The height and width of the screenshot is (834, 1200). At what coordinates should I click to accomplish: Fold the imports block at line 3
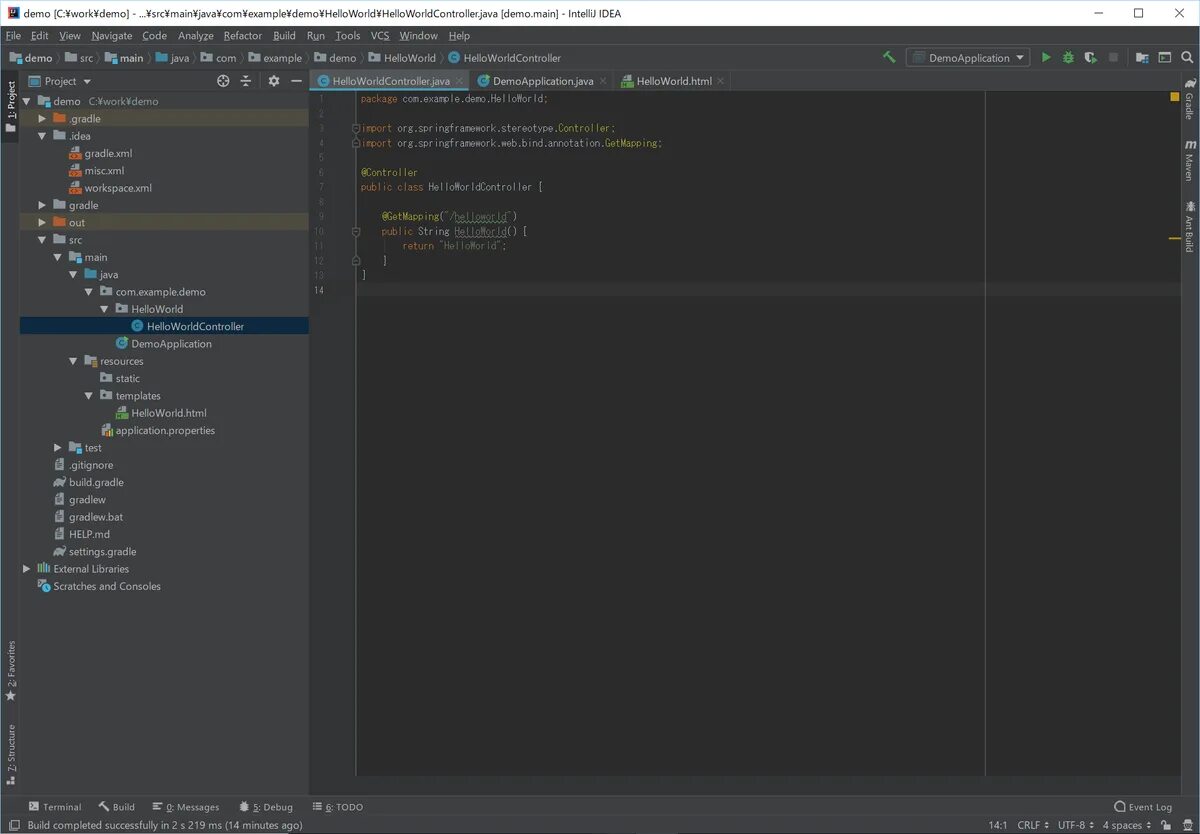(x=356, y=128)
